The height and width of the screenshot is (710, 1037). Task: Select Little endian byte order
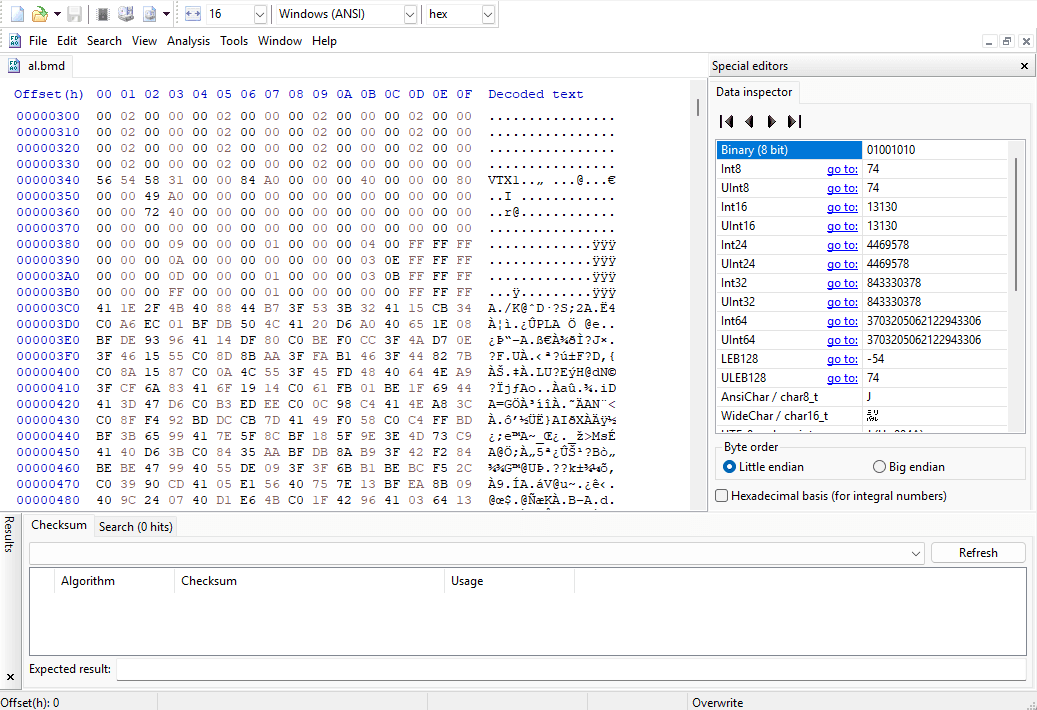(x=730, y=467)
